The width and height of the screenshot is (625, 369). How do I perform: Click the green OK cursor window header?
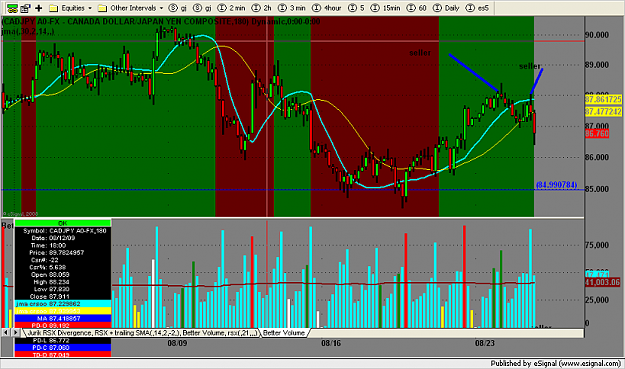(x=63, y=223)
